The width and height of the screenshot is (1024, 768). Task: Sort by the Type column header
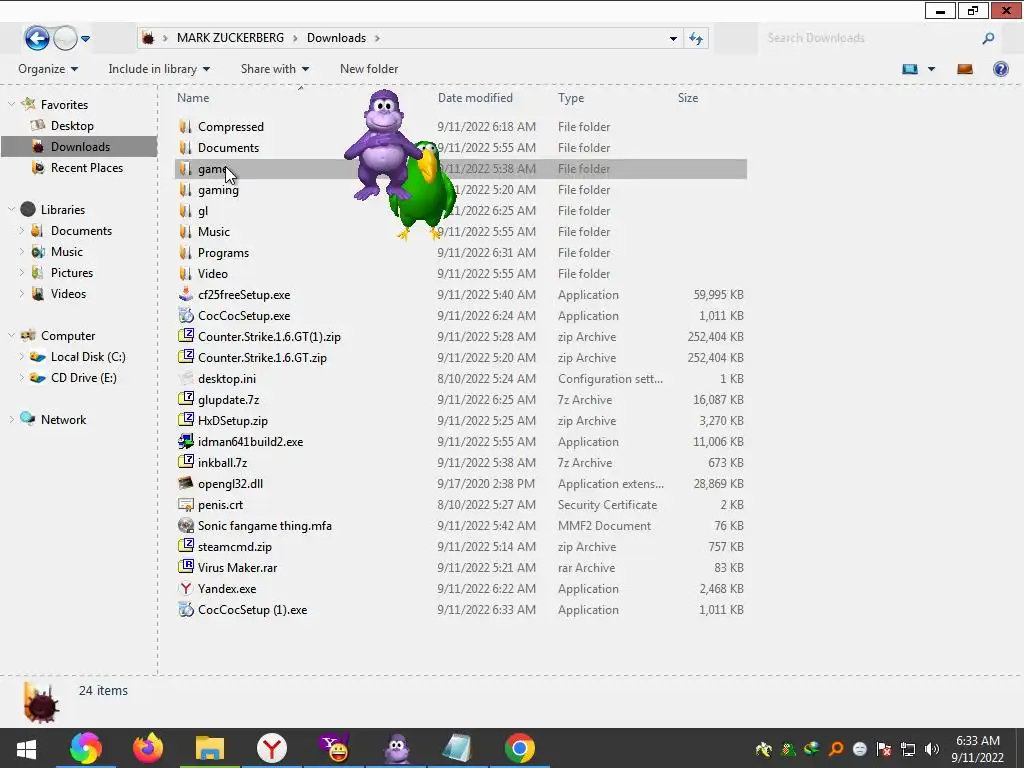[x=571, y=98]
